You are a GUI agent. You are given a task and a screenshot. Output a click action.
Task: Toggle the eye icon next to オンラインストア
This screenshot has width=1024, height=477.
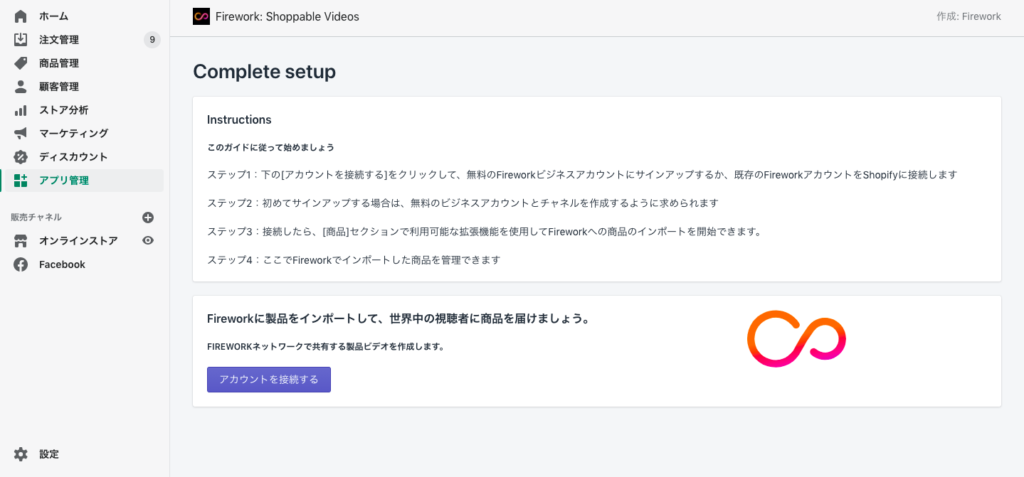(x=148, y=240)
